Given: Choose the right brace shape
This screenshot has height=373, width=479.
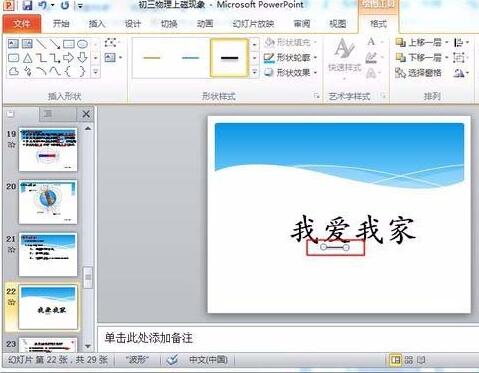Looking at the screenshot, I should [82, 71].
